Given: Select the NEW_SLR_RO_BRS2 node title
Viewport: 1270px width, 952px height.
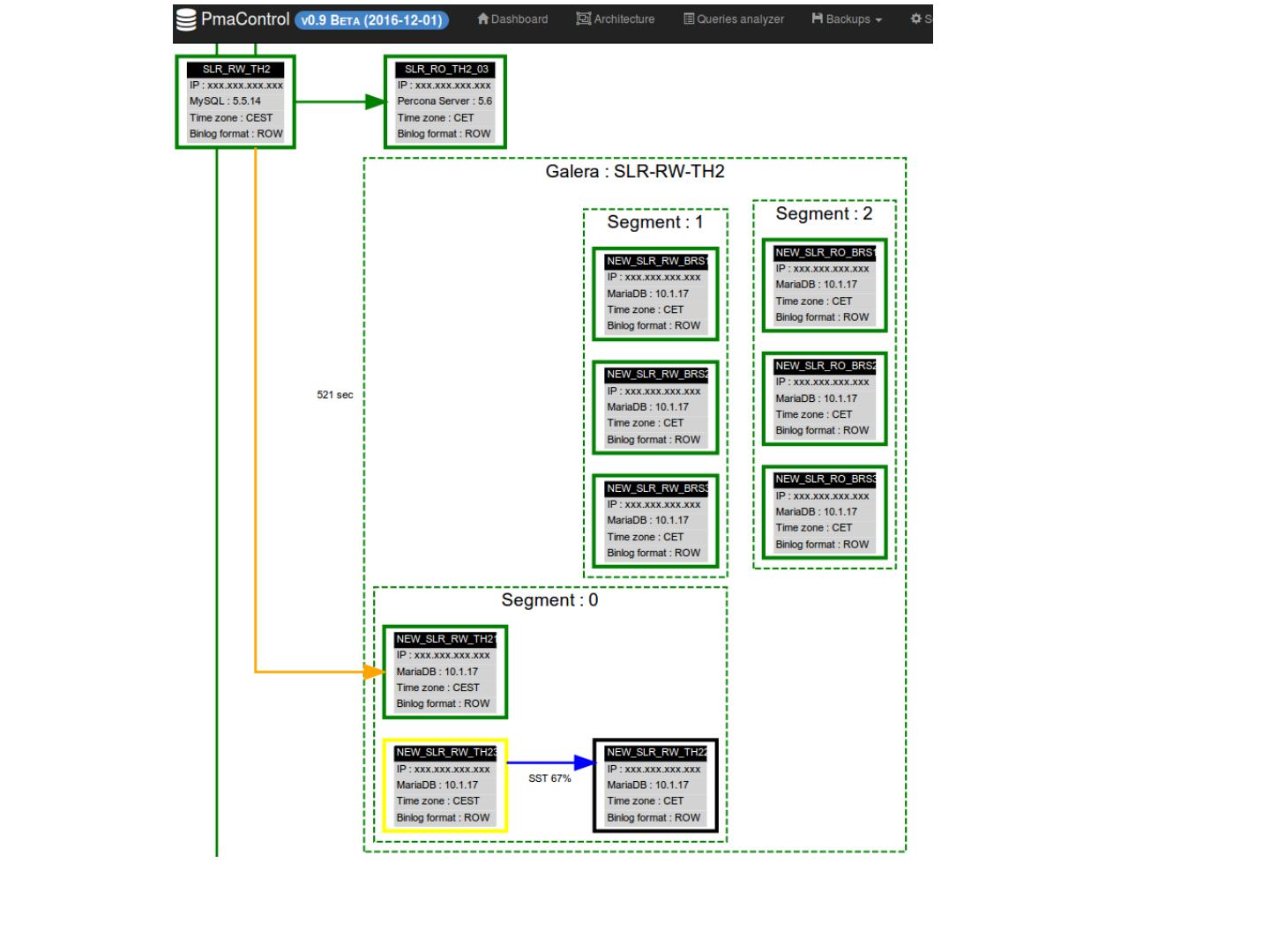Looking at the screenshot, I should click(825, 366).
